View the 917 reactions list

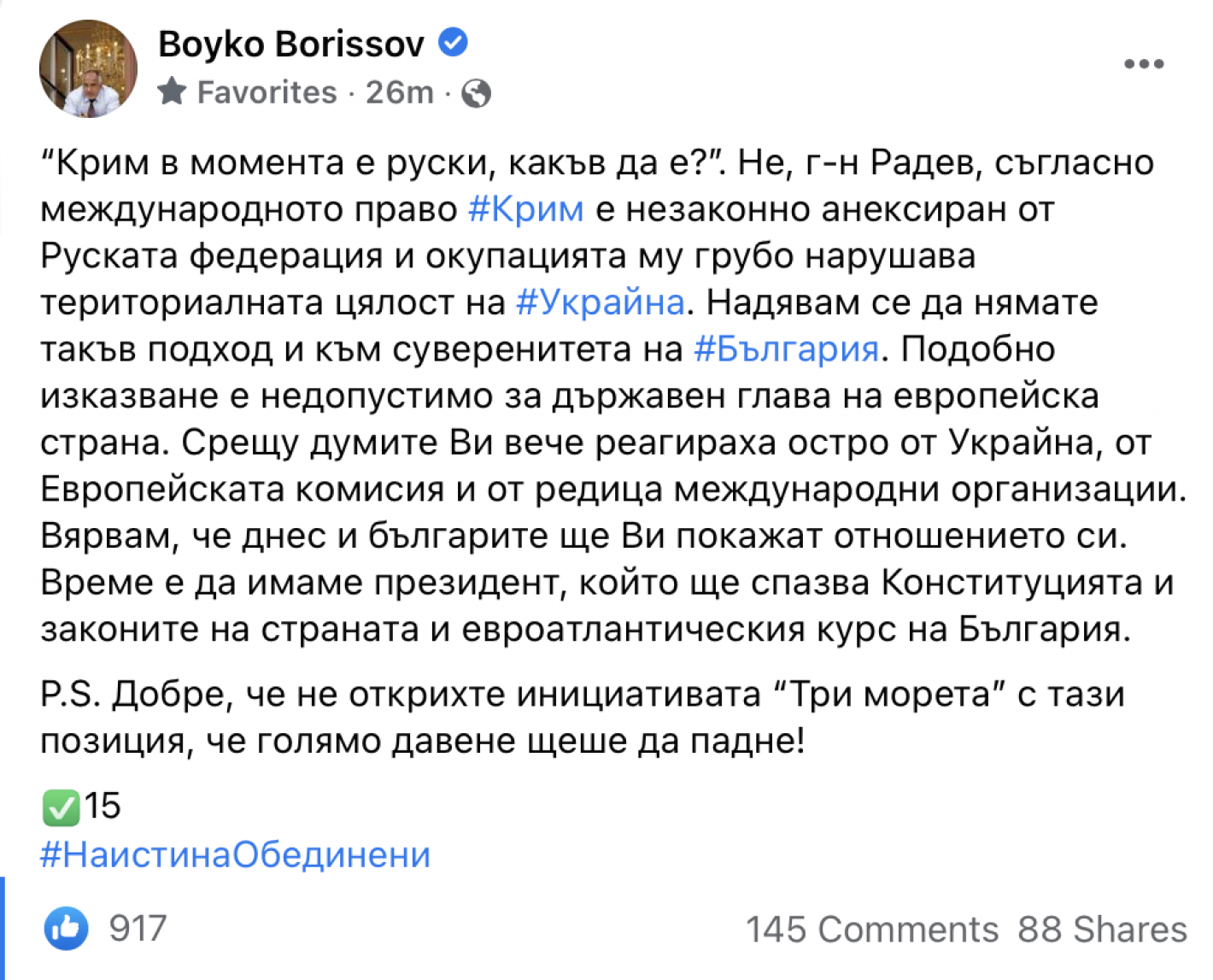pyautogui.click(x=138, y=929)
